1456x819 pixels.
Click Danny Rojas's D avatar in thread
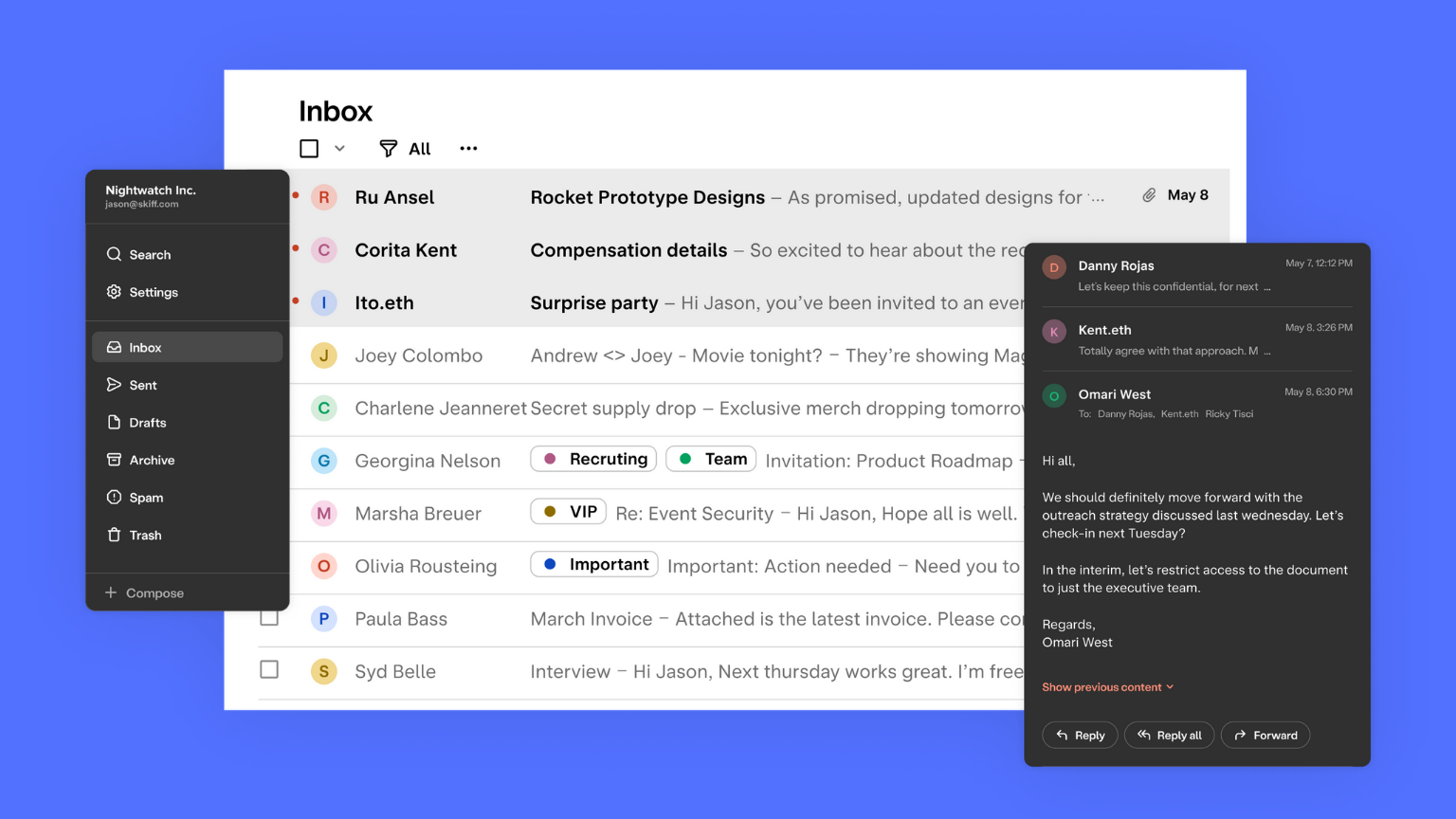(x=1054, y=267)
